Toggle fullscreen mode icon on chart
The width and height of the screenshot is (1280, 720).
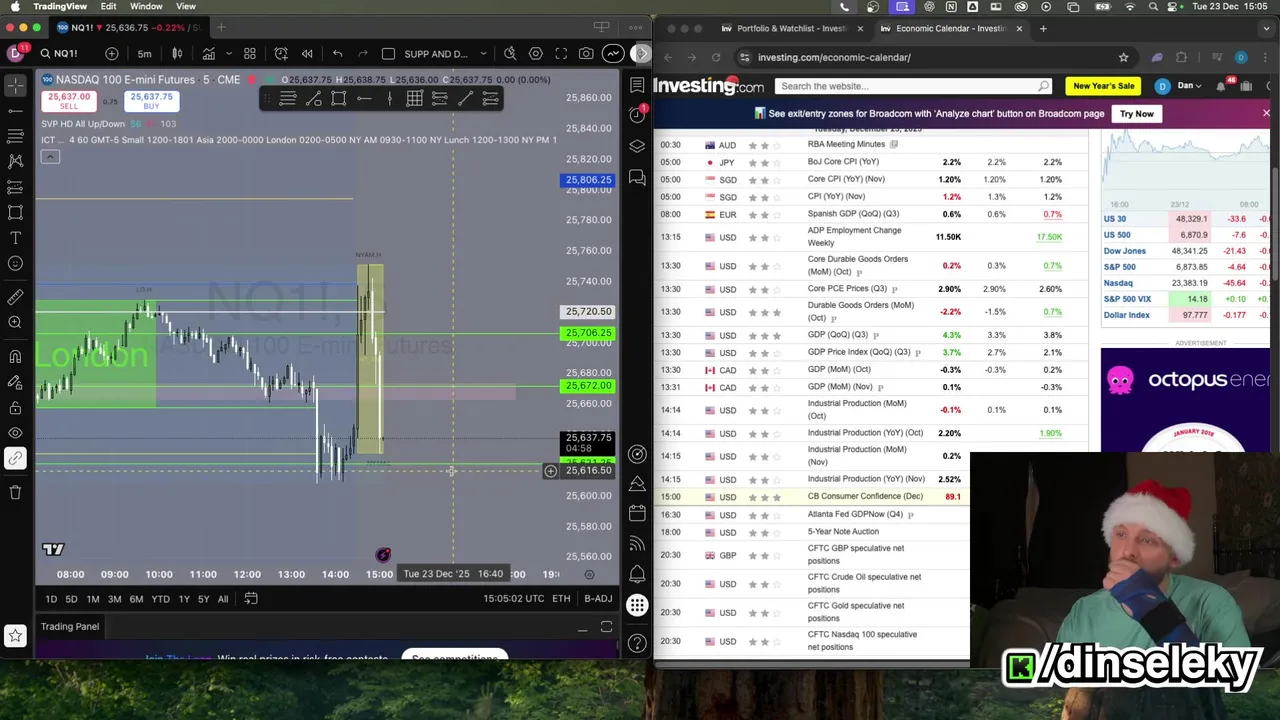click(x=561, y=53)
